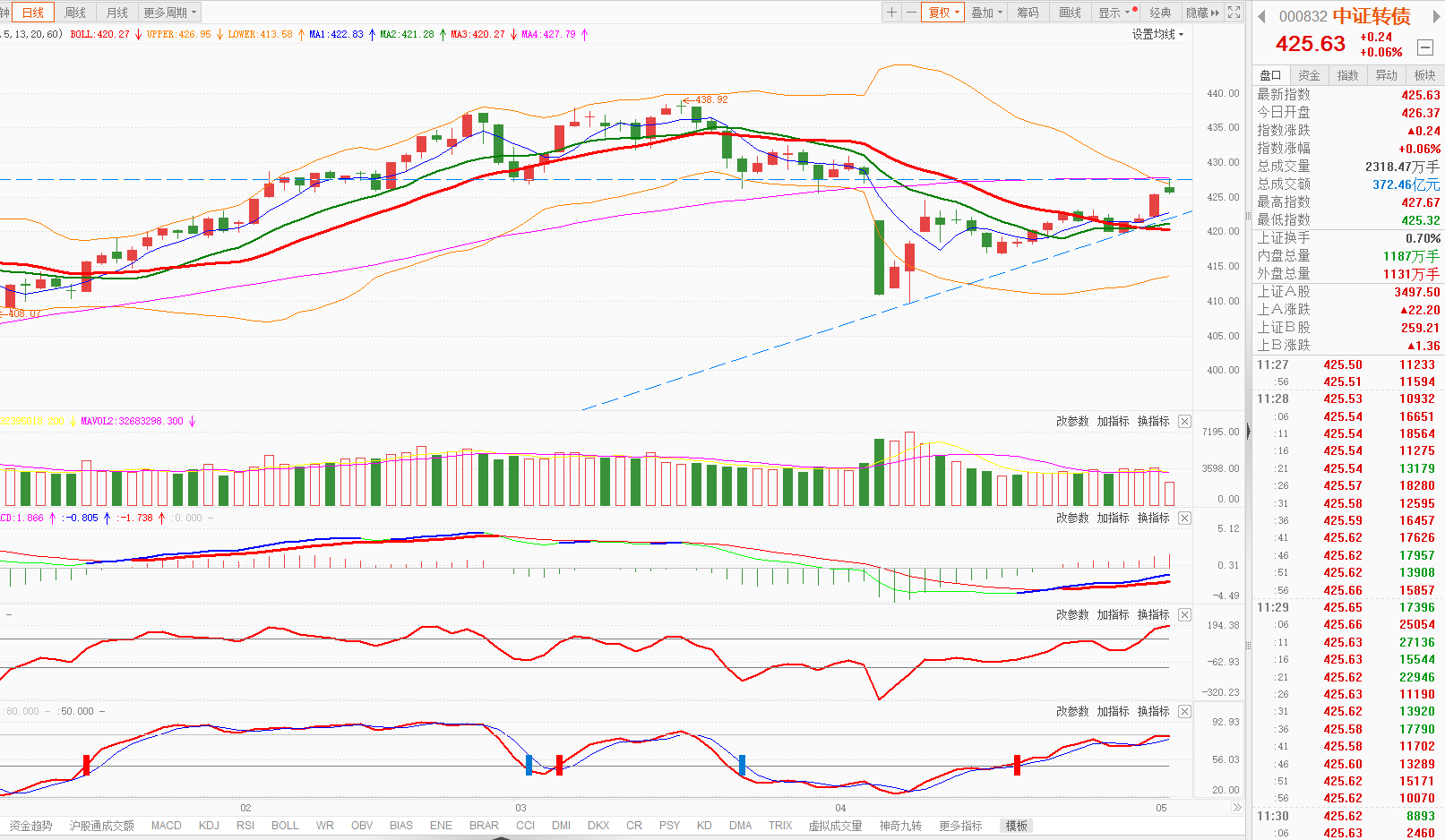The image size is (1445, 840).
Task: Select PSY indicator tab
Action: [x=669, y=826]
